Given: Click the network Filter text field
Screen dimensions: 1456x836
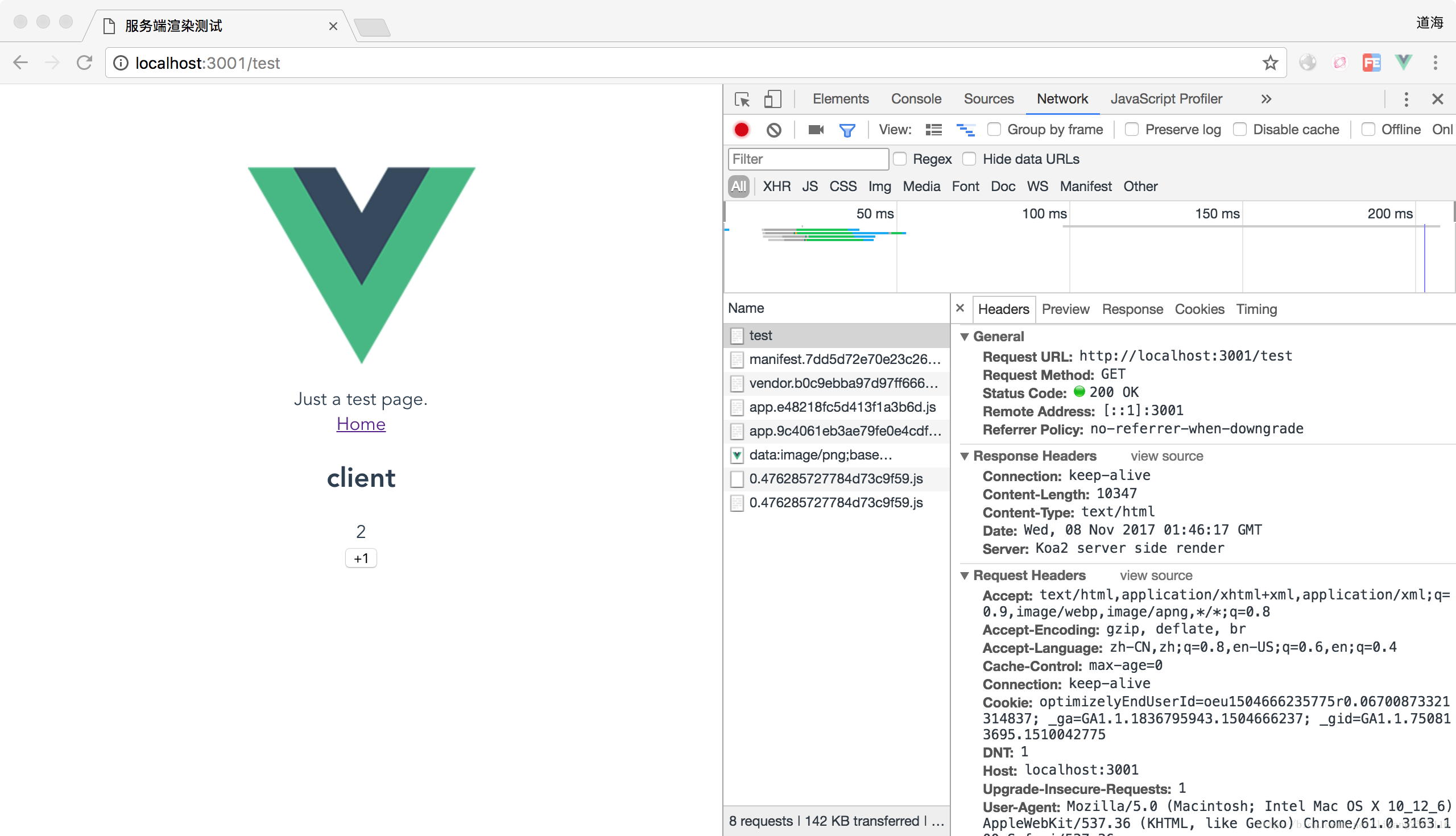Looking at the screenshot, I should tap(807, 159).
